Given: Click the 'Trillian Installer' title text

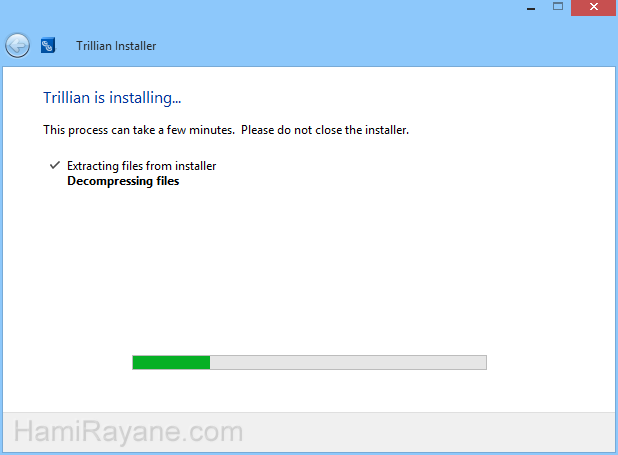Looking at the screenshot, I should (116, 46).
